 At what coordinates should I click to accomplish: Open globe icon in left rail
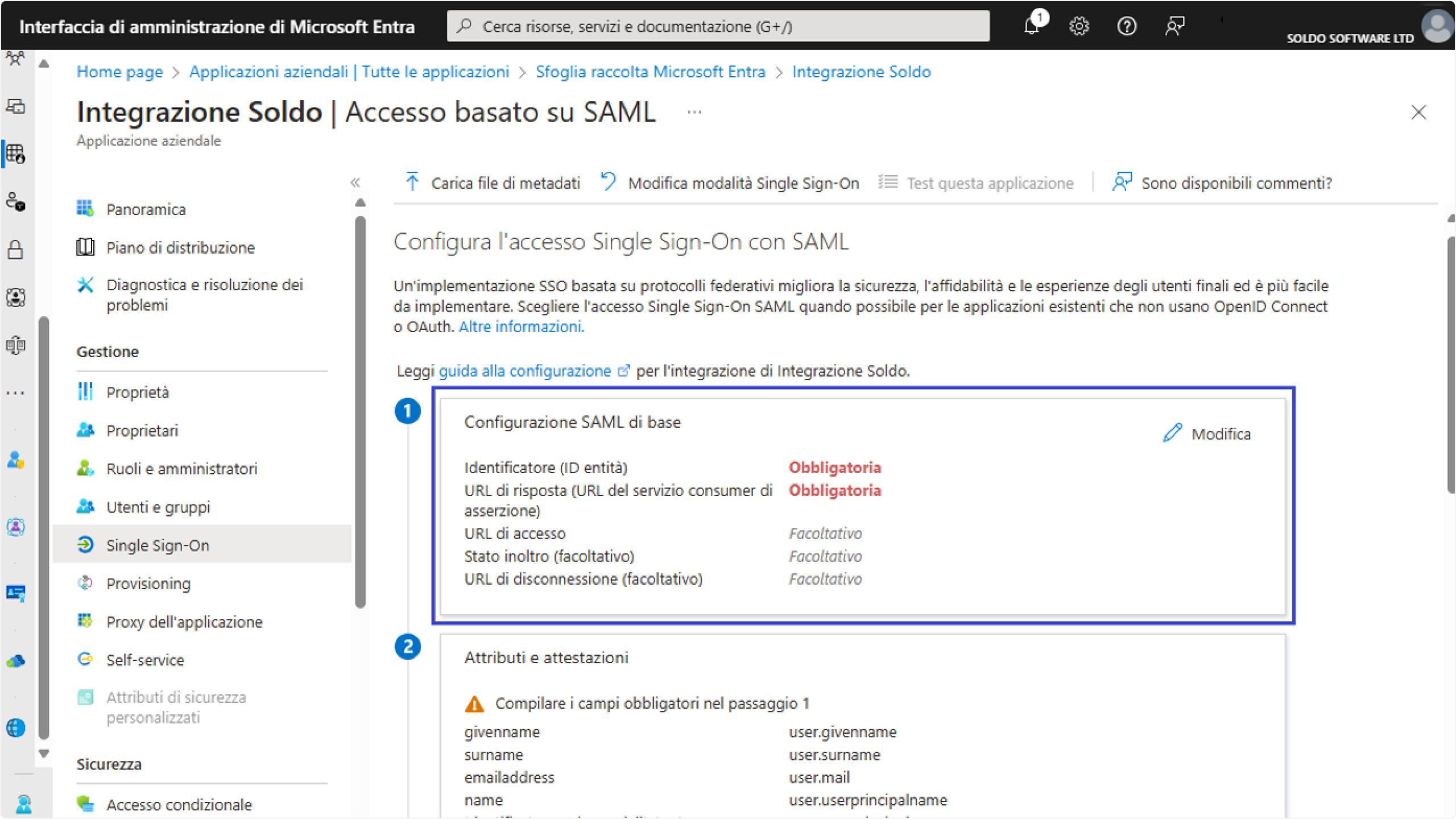pos(15,727)
